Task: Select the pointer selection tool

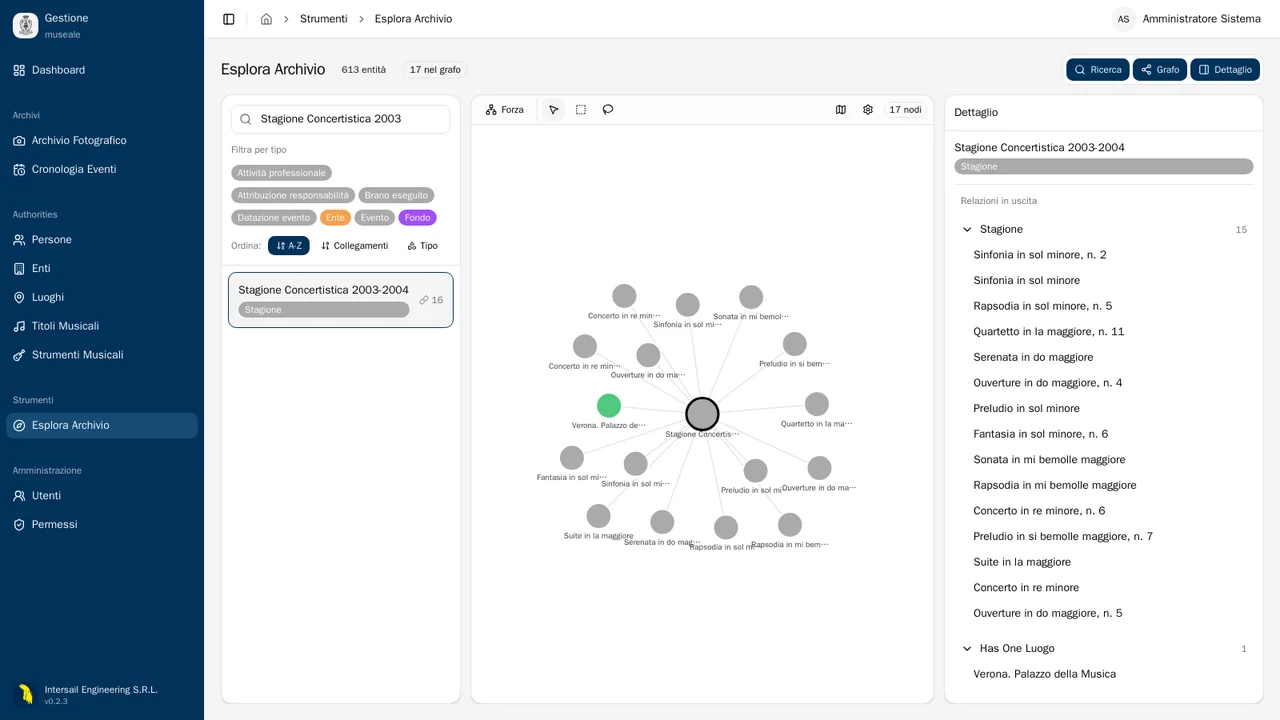Action: click(554, 110)
